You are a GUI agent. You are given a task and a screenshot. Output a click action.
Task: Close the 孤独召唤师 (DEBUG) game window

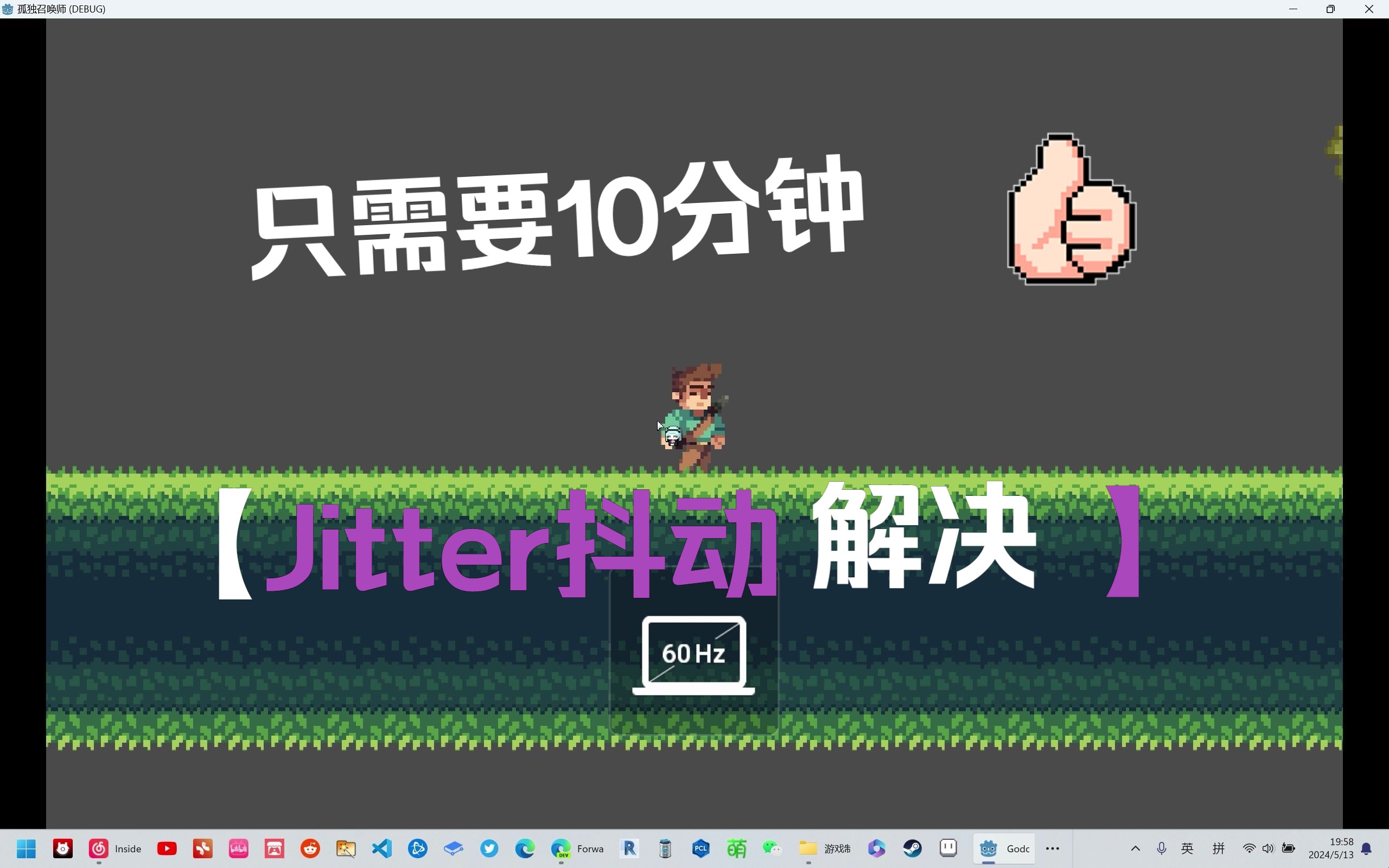click(x=1369, y=9)
